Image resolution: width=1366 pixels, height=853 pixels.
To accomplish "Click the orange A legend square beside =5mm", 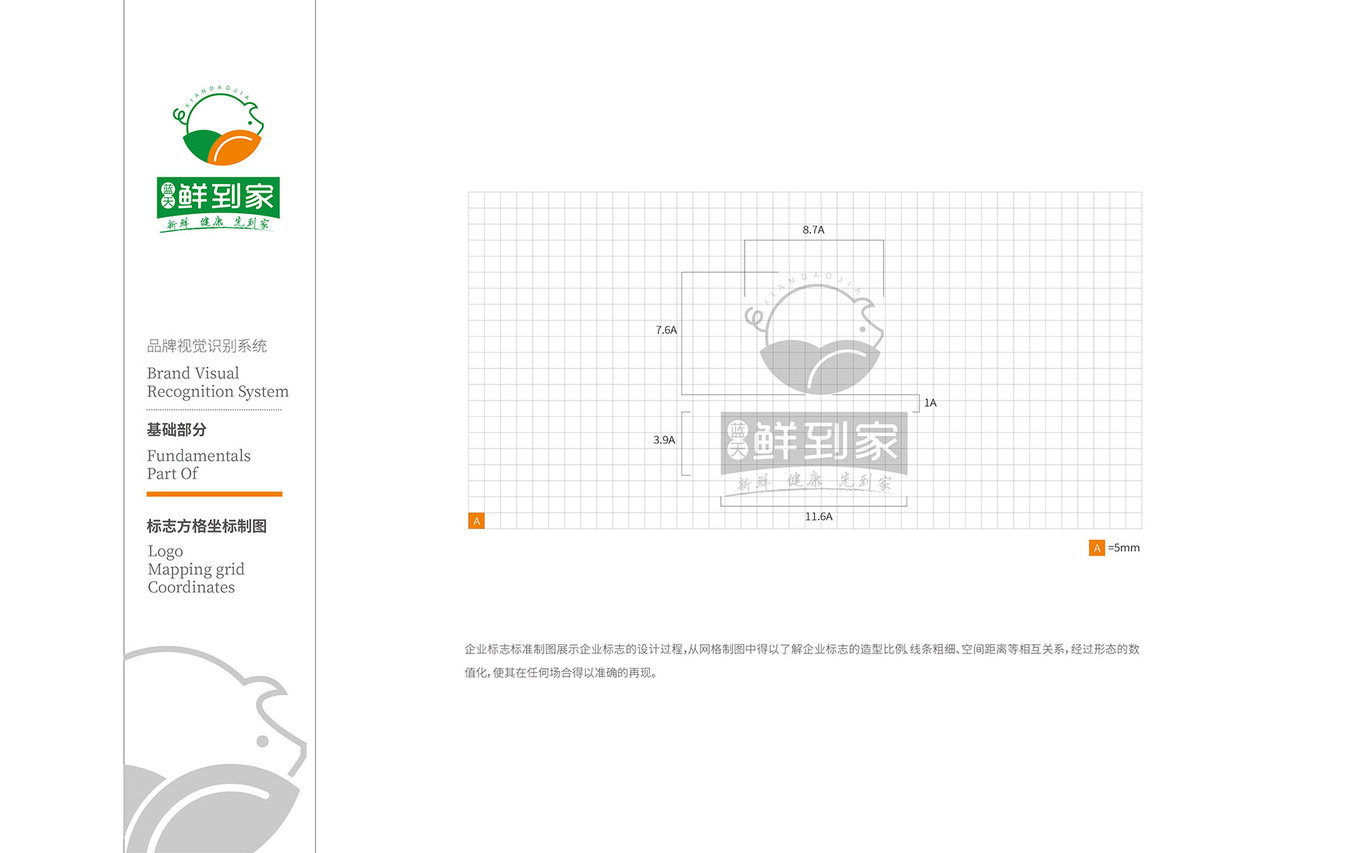I will point(1097,548).
